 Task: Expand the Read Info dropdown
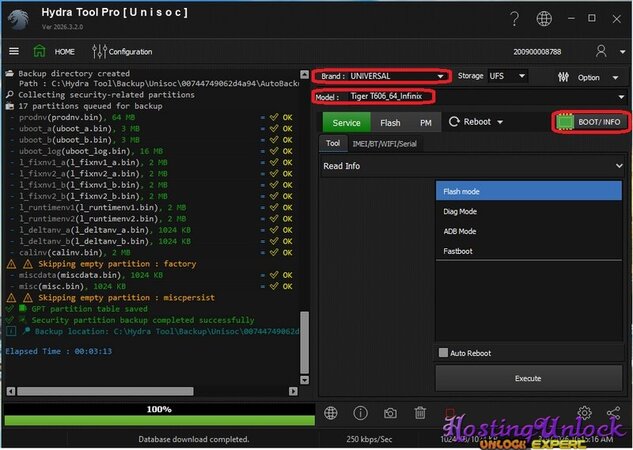(474, 166)
